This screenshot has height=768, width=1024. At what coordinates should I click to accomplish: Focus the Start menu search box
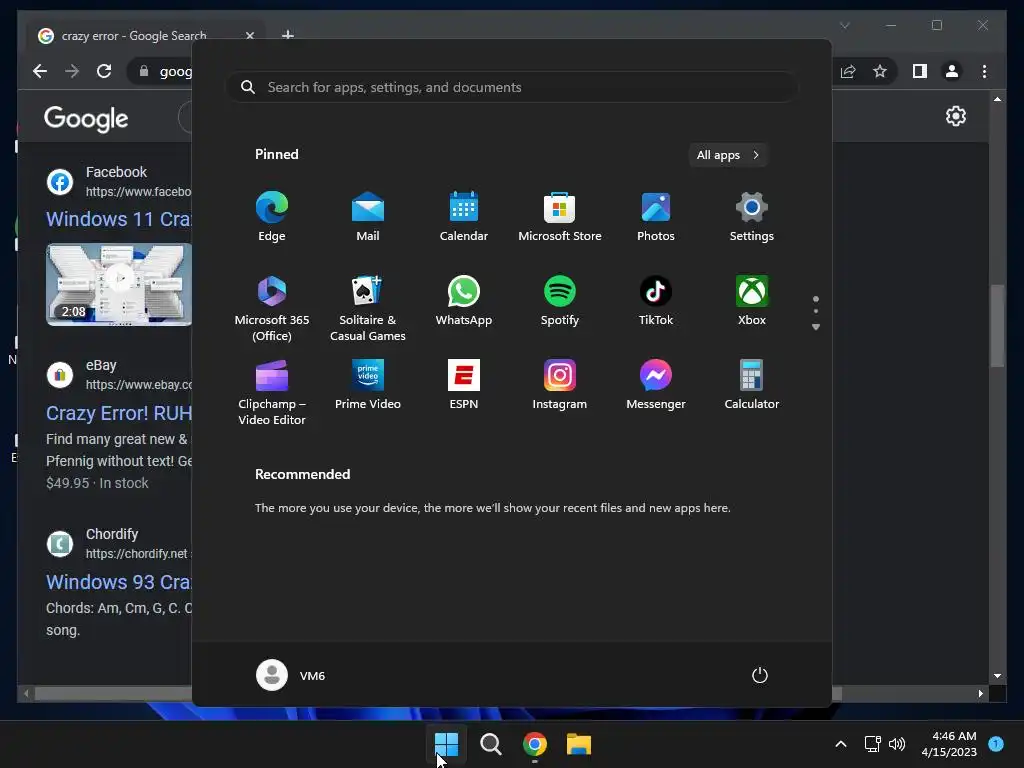coord(512,87)
